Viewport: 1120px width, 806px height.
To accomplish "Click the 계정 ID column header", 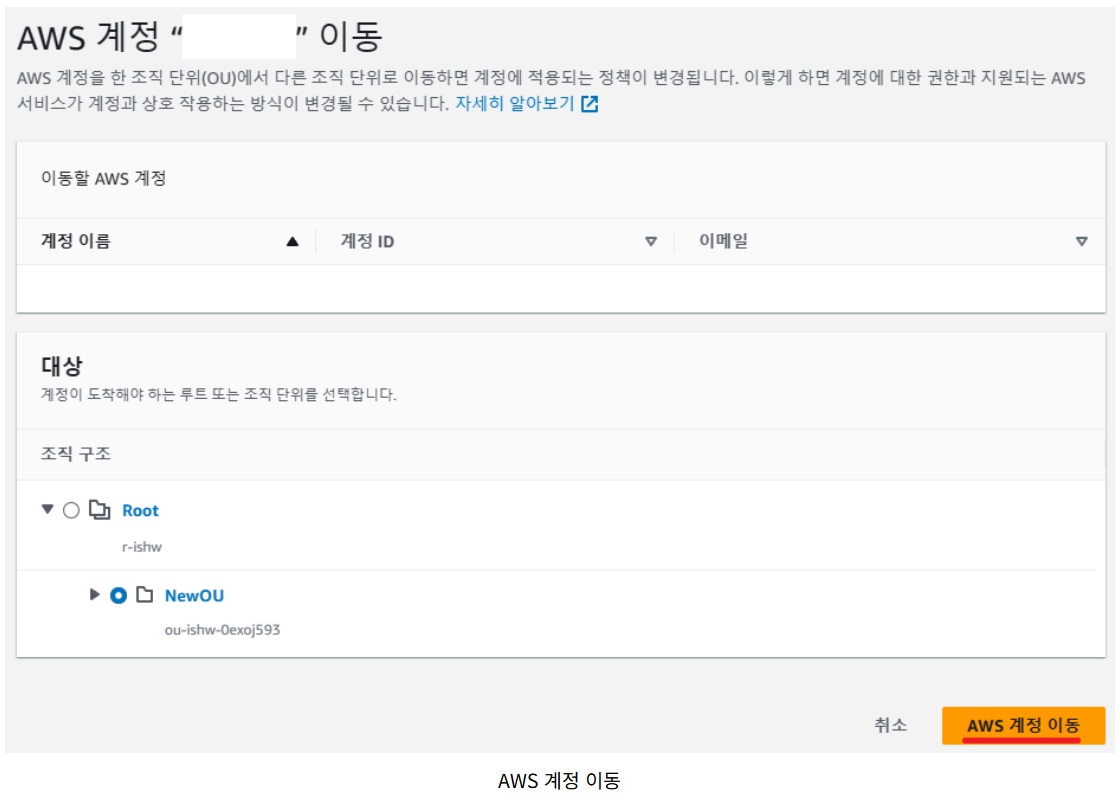I will pos(367,241).
